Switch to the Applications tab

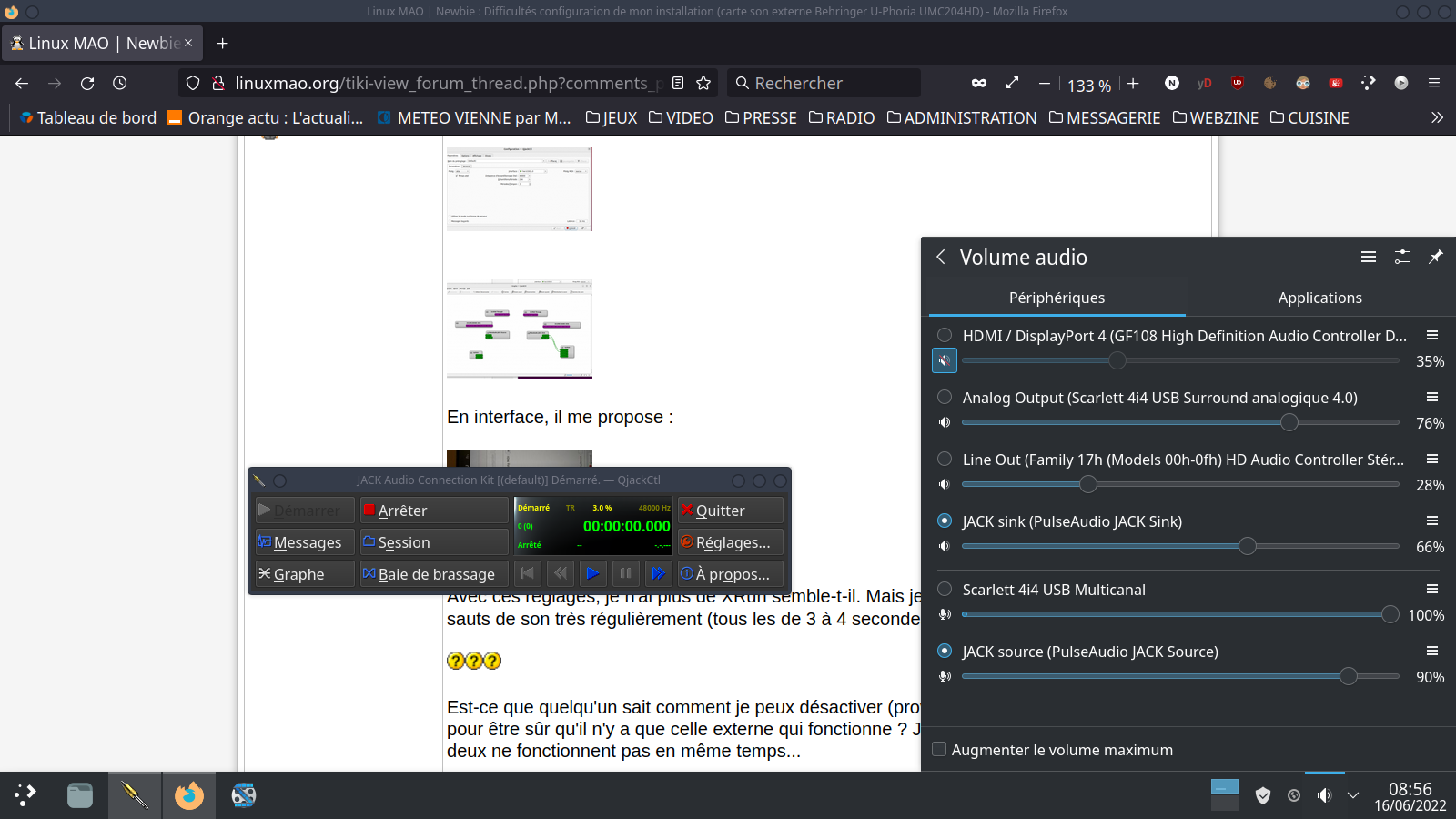(1319, 298)
